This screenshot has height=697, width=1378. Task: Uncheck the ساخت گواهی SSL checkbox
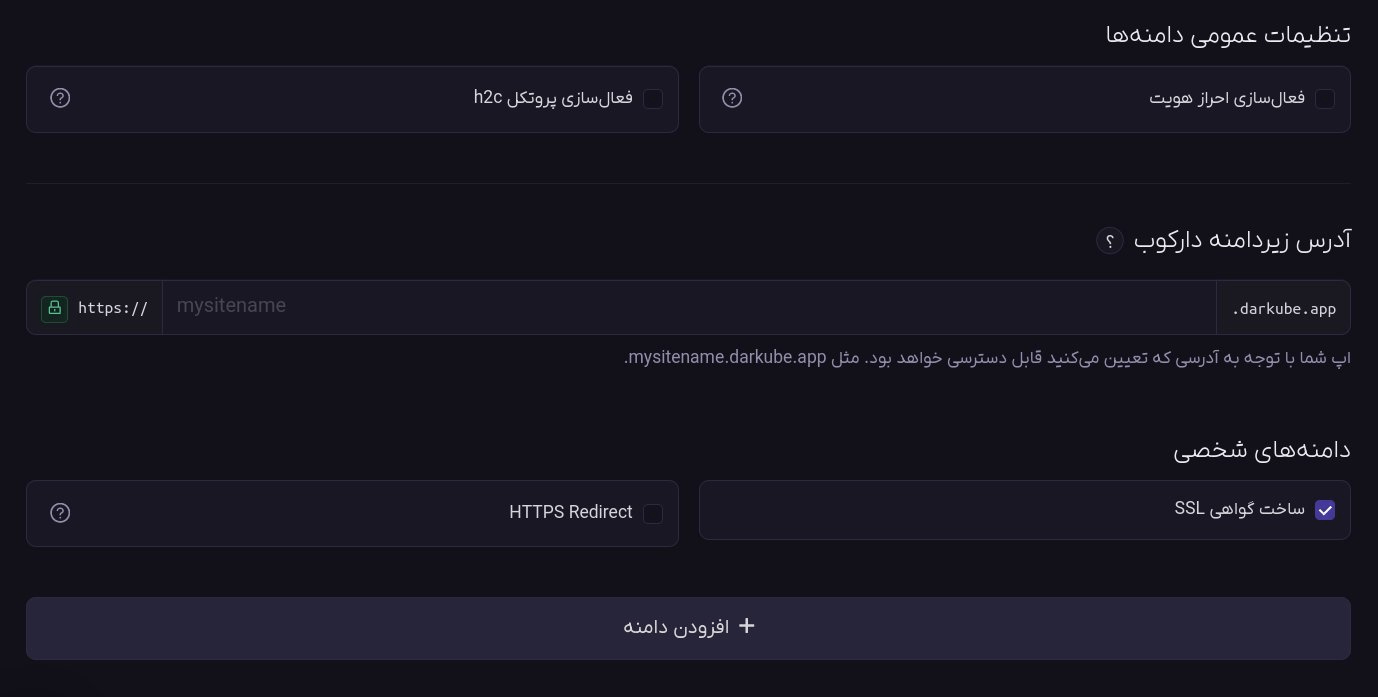1325,510
